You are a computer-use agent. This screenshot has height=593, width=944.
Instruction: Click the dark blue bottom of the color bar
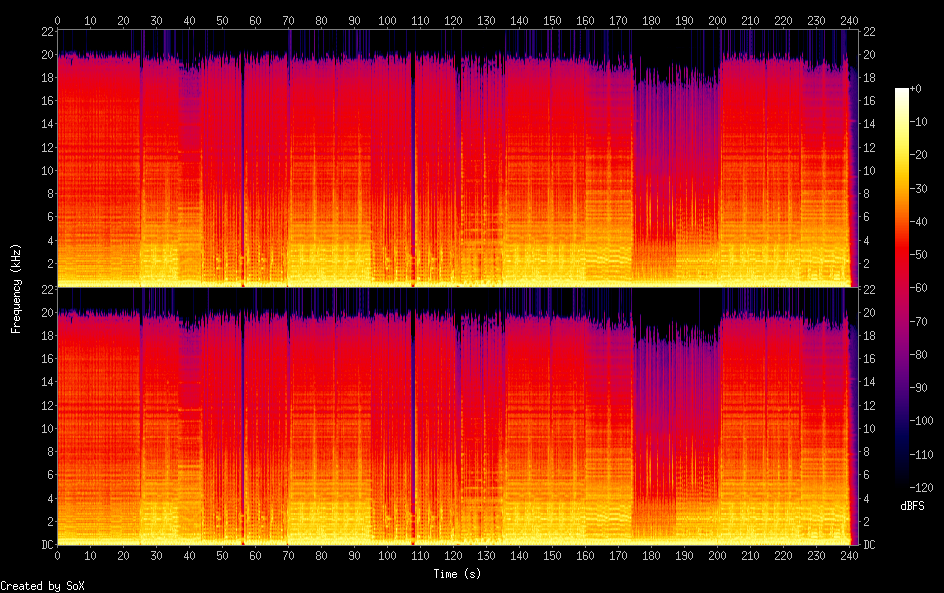tap(902, 482)
